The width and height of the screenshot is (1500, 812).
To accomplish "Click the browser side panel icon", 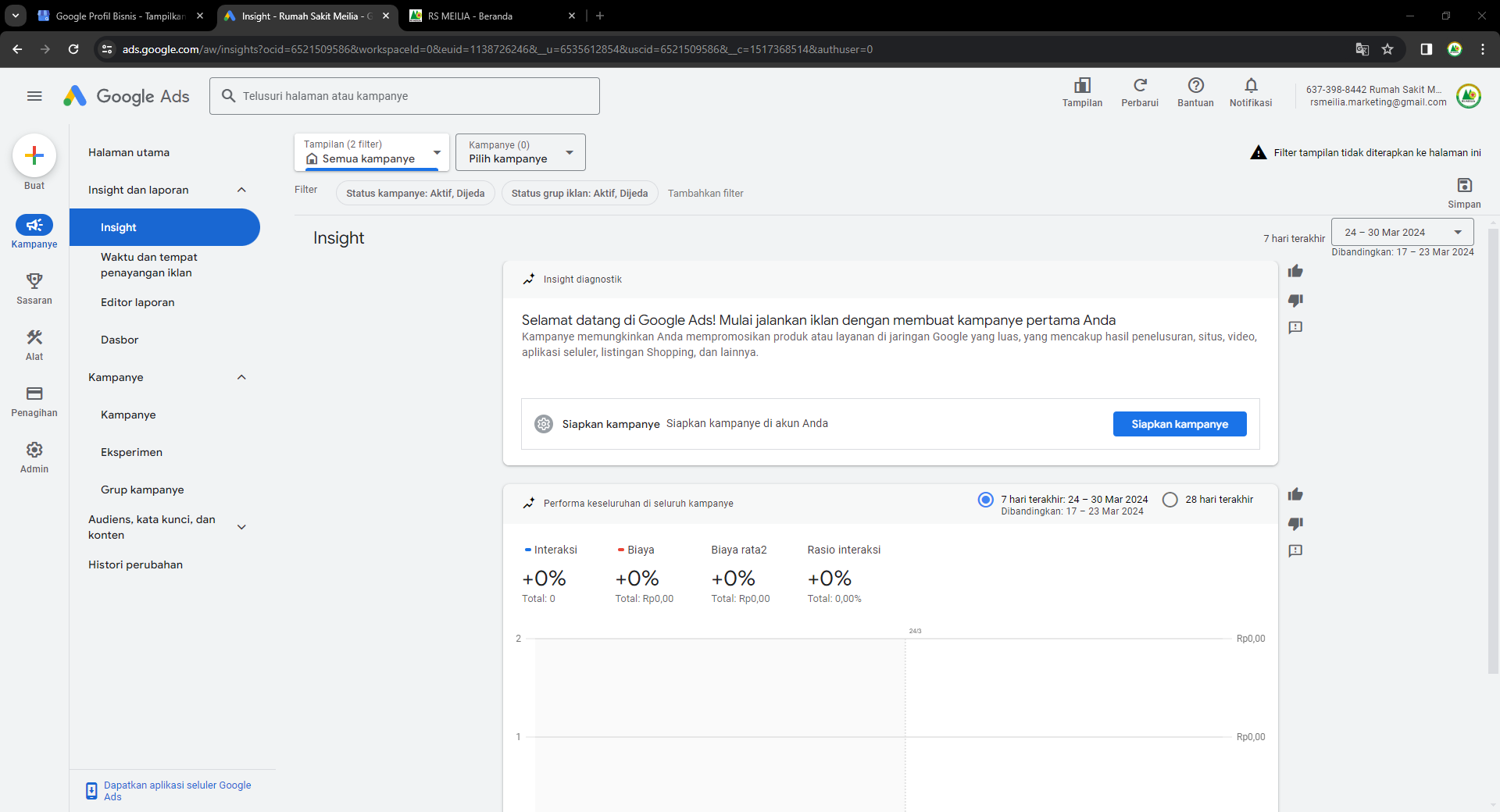I will point(1426,49).
